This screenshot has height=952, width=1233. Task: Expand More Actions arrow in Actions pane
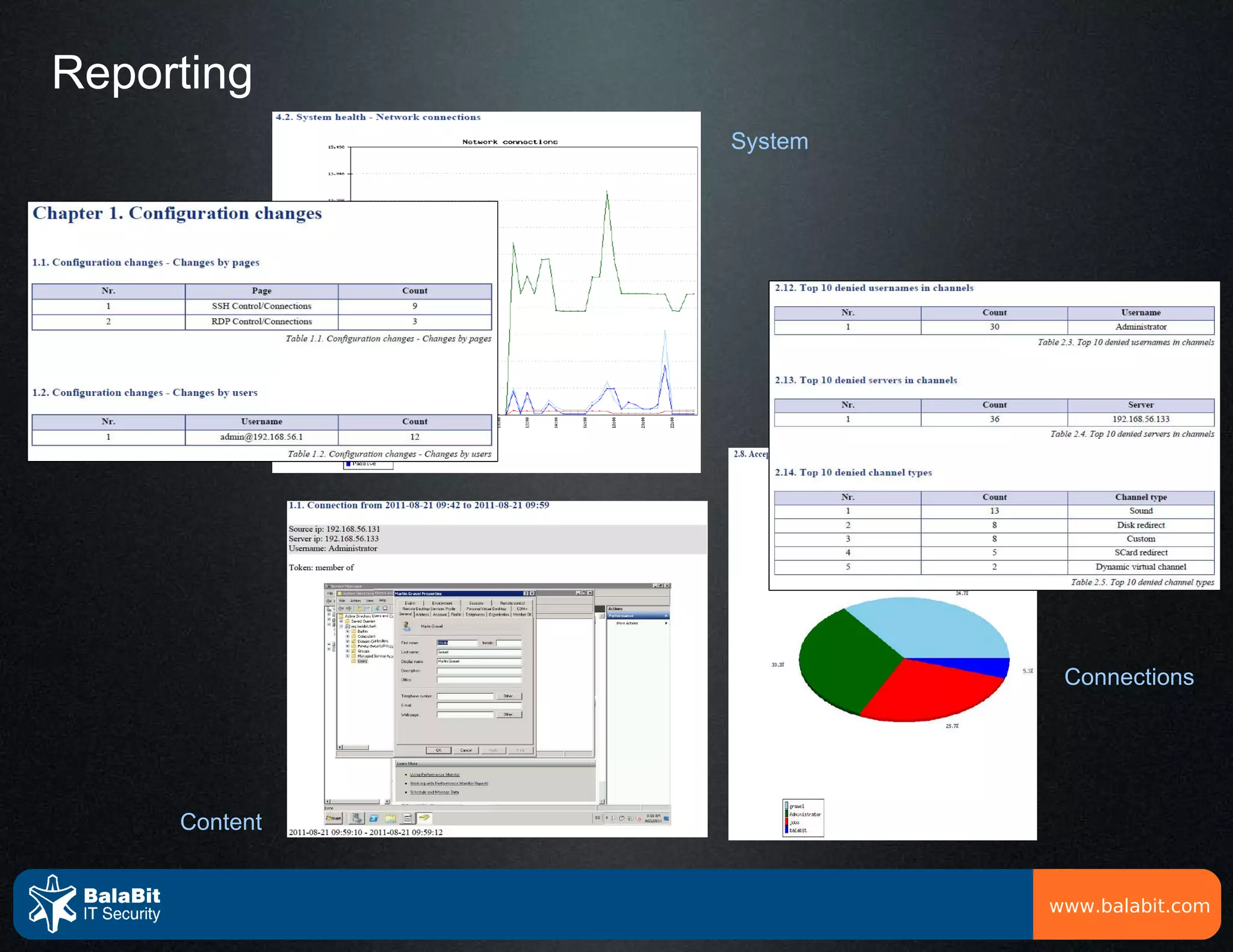click(666, 623)
